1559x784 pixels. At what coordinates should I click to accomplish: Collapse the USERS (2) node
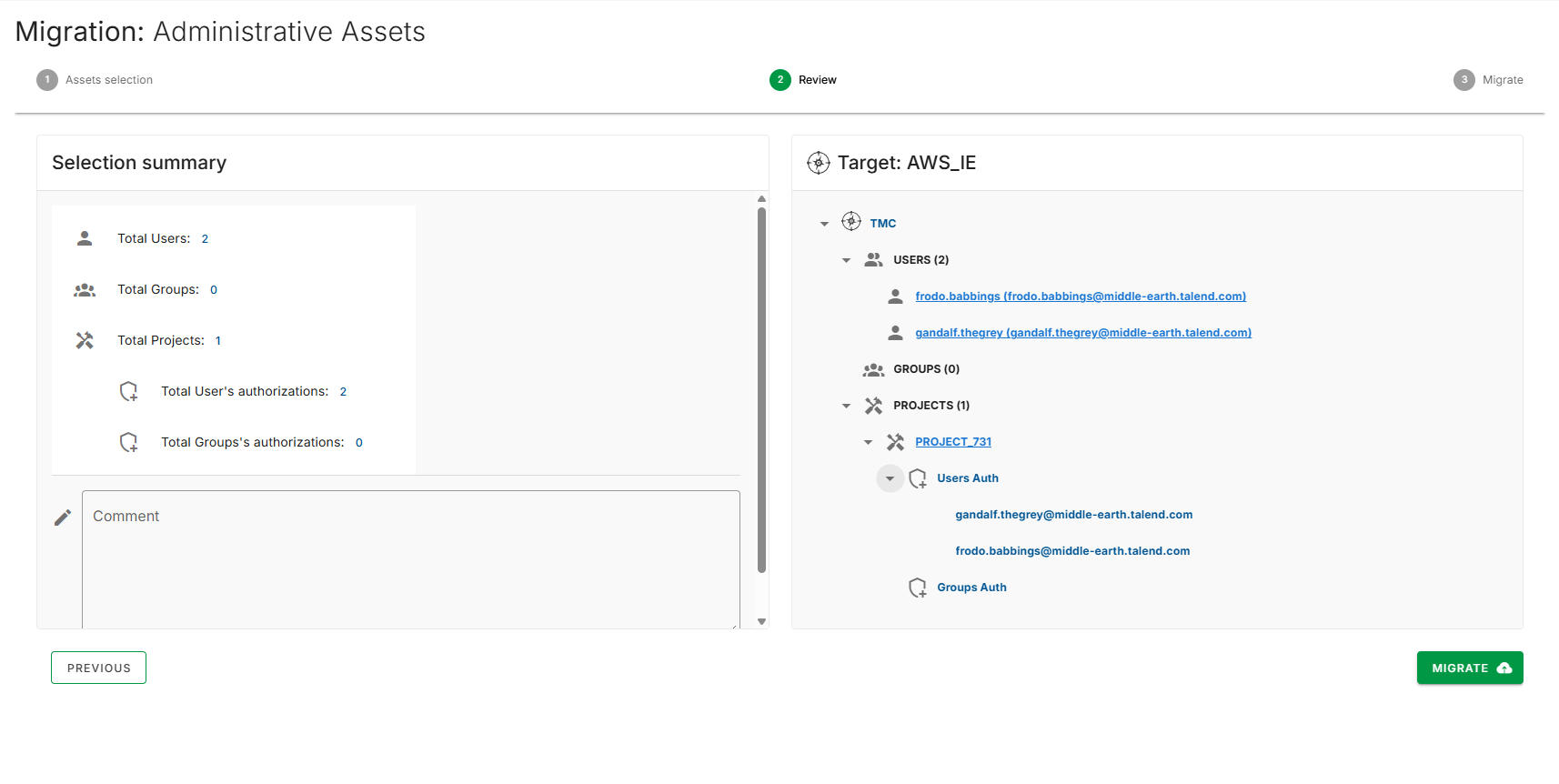pos(846,260)
